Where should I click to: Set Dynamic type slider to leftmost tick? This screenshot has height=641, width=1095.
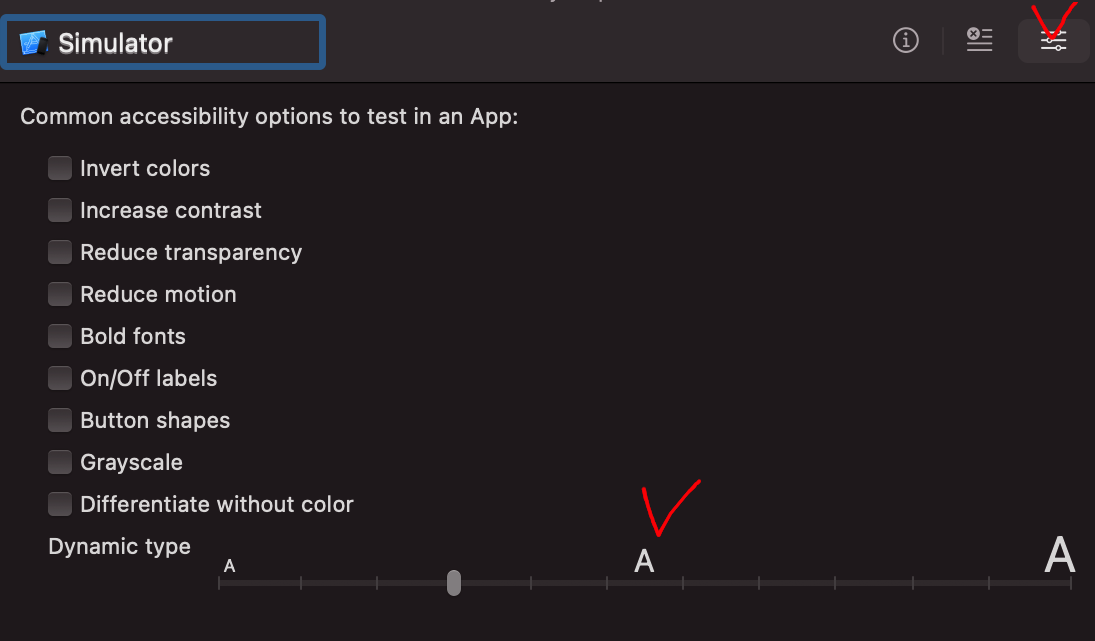219,582
